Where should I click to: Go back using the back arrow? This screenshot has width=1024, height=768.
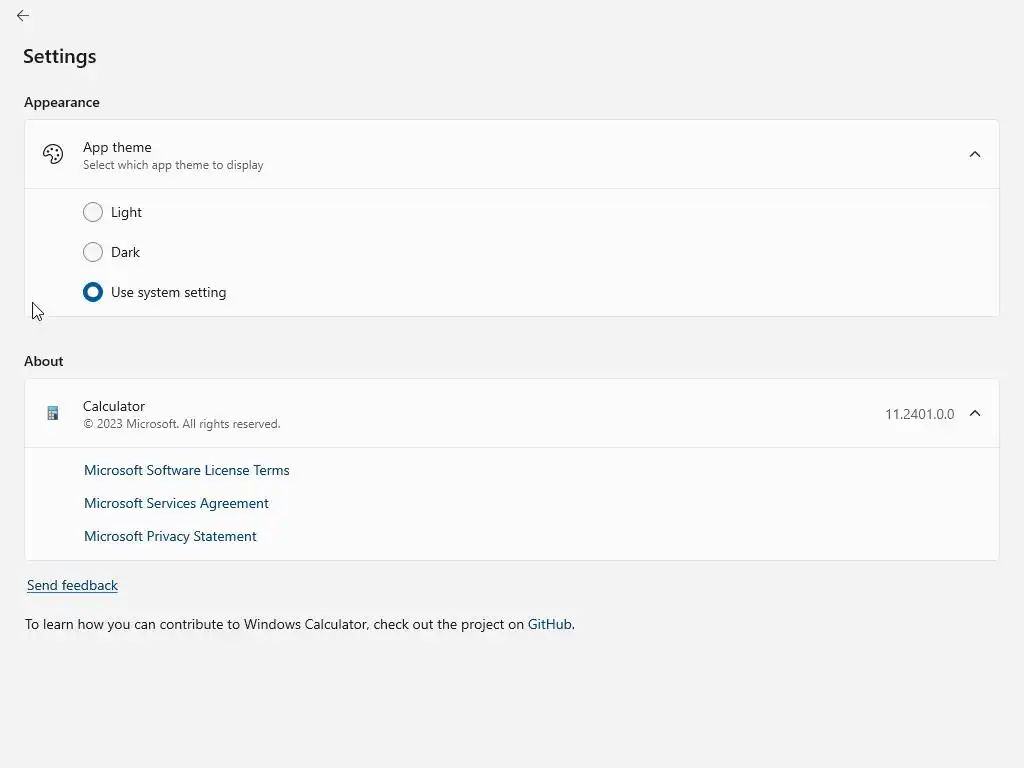(23, 16)
